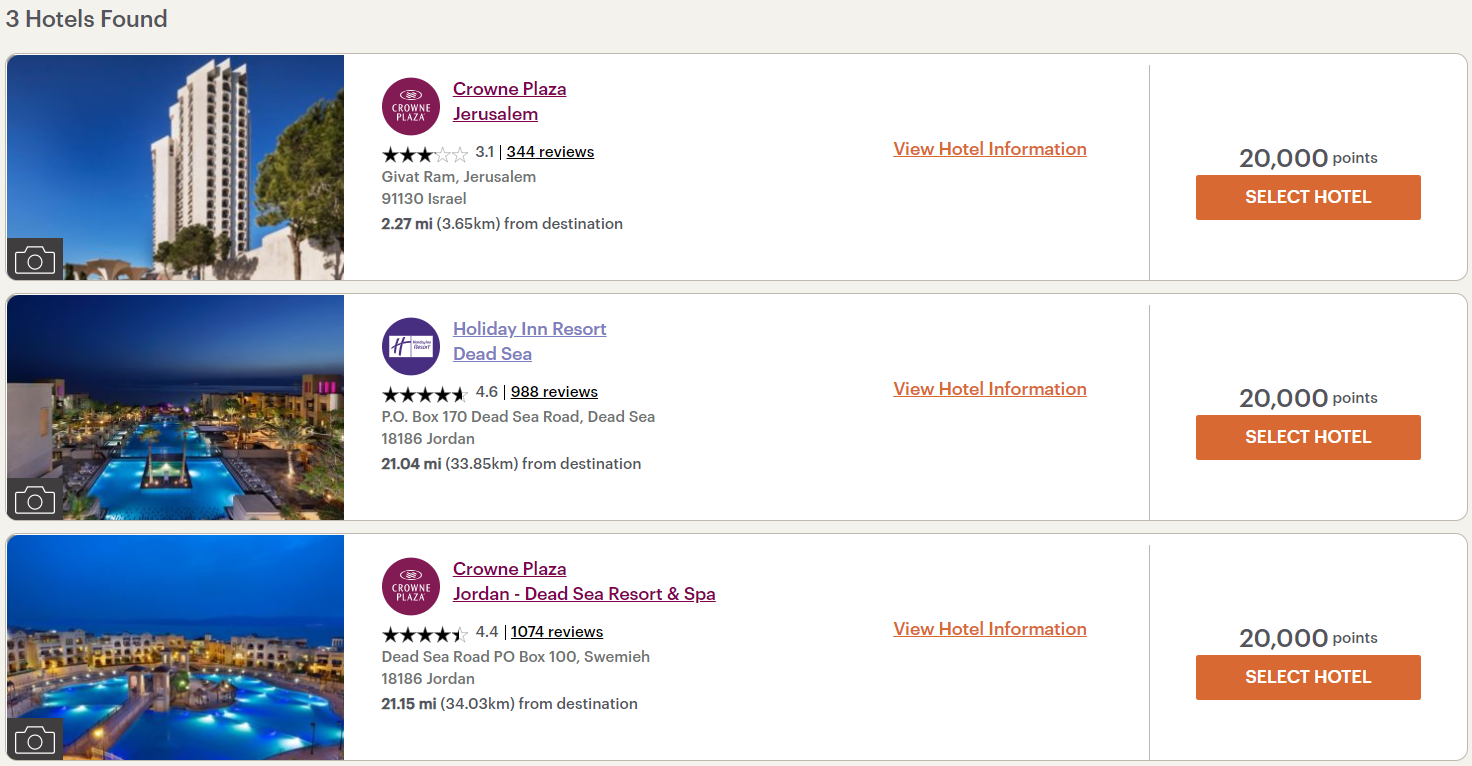View Hotel Information for Crowne Plaza Jerusalem
Viewport: 1472px width, 766px height.
pos(990,149)
